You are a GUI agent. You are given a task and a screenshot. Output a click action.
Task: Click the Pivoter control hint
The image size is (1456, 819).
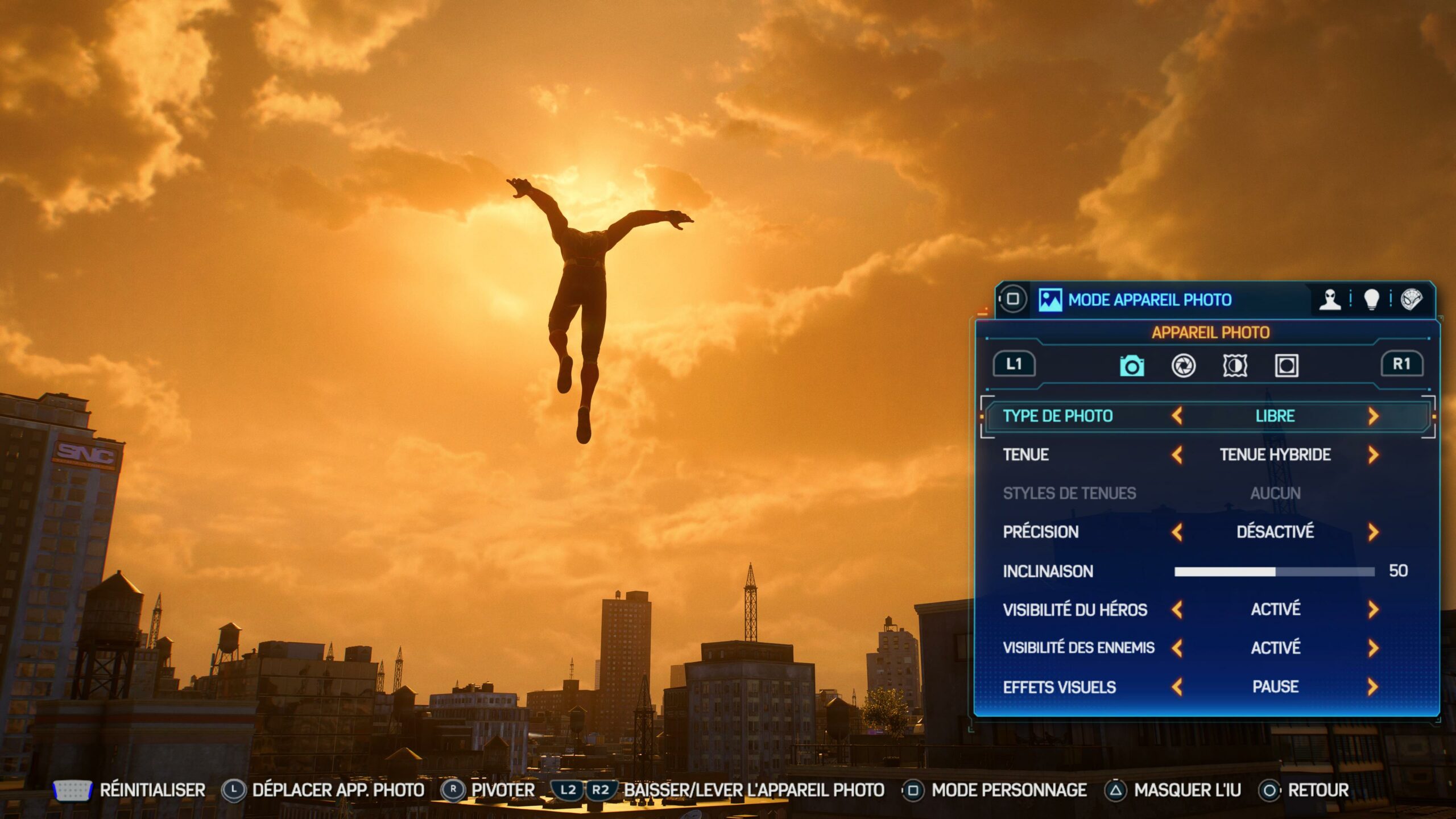tap(503, 790)
